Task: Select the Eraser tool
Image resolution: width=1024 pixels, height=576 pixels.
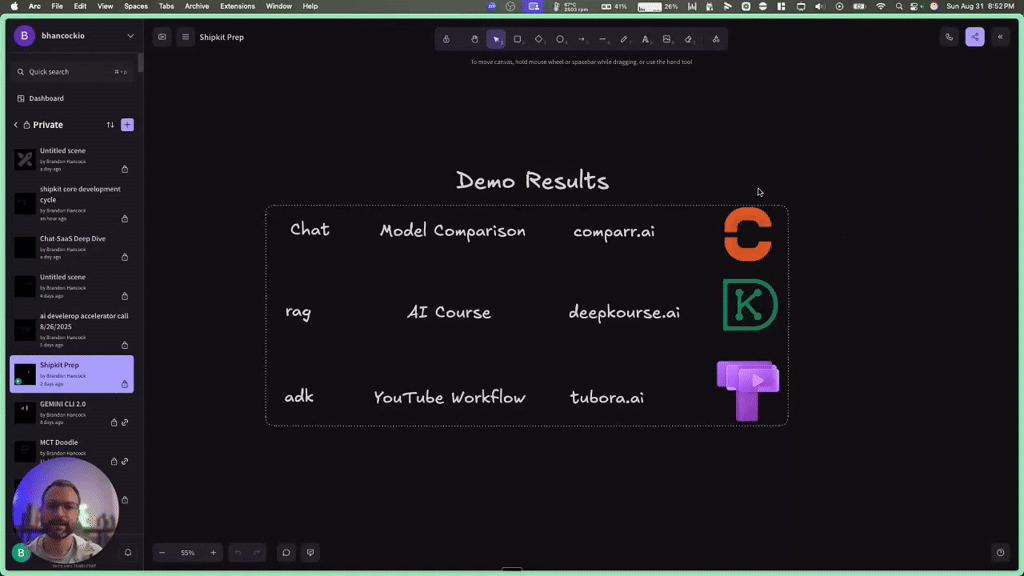Action: [688, 39]
